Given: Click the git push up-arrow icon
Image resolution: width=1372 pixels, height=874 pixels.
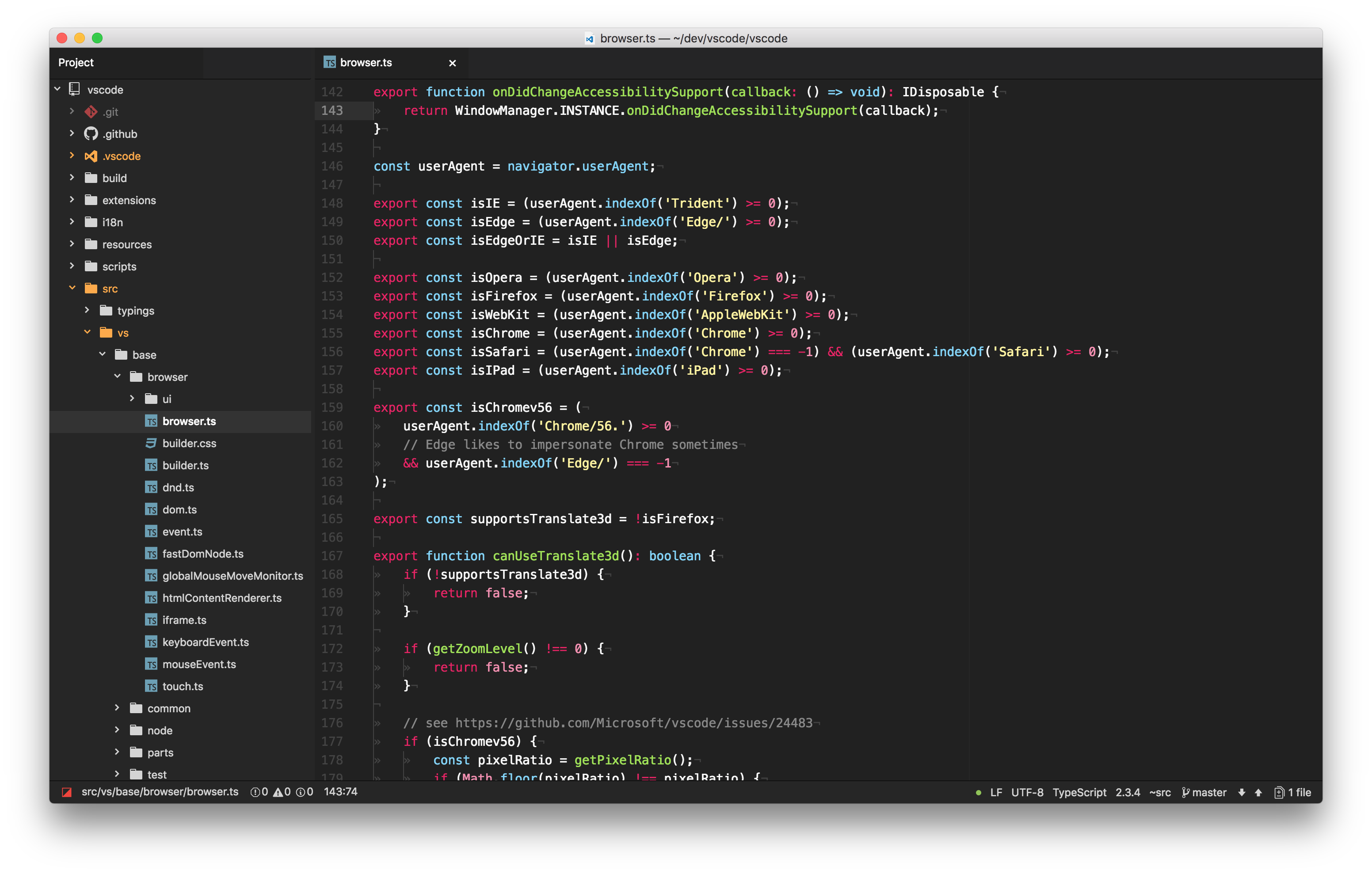Looking at the screenshot, I should coord(1258,793).
